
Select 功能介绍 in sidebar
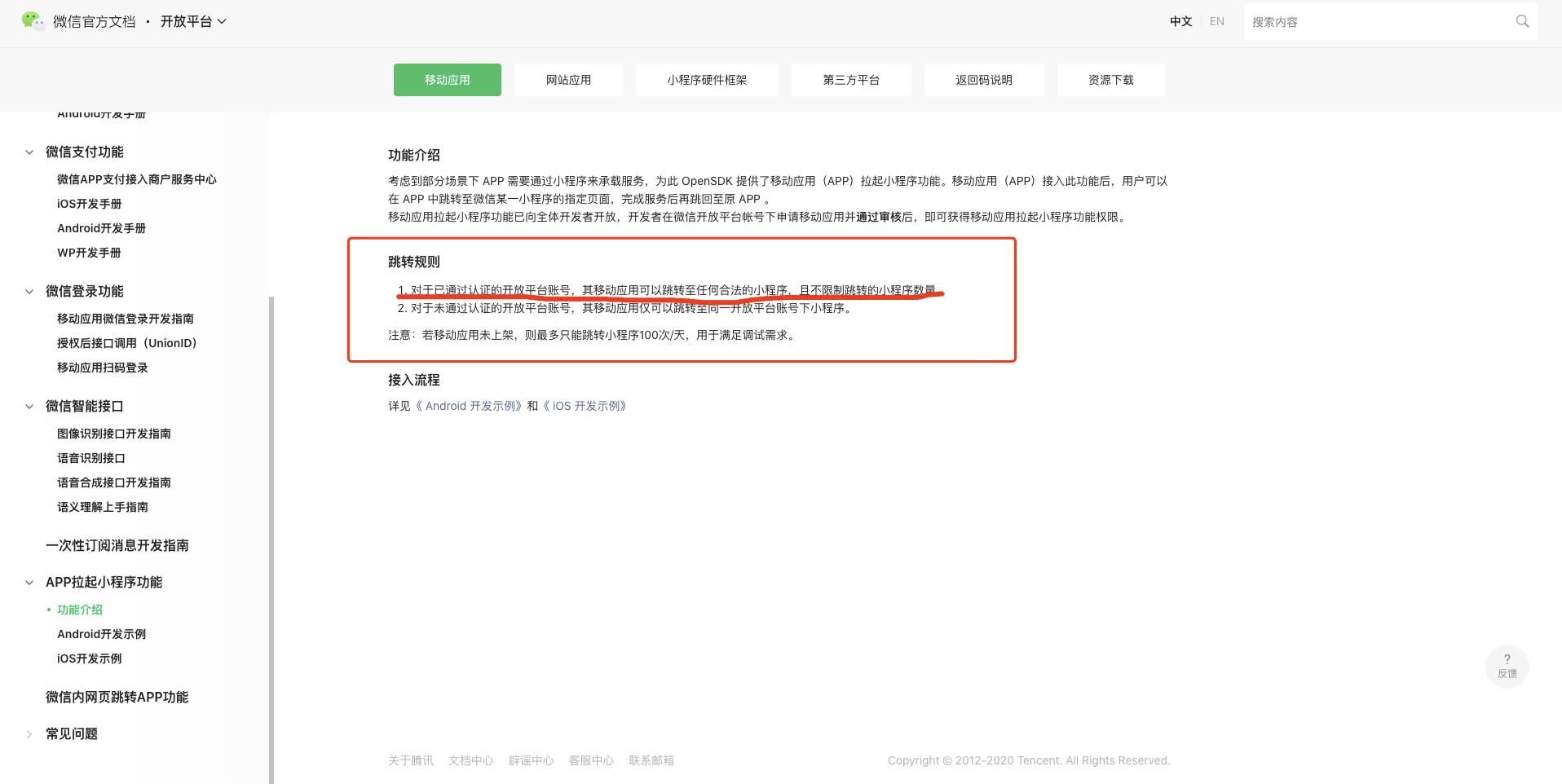click(x=80, y=610)
